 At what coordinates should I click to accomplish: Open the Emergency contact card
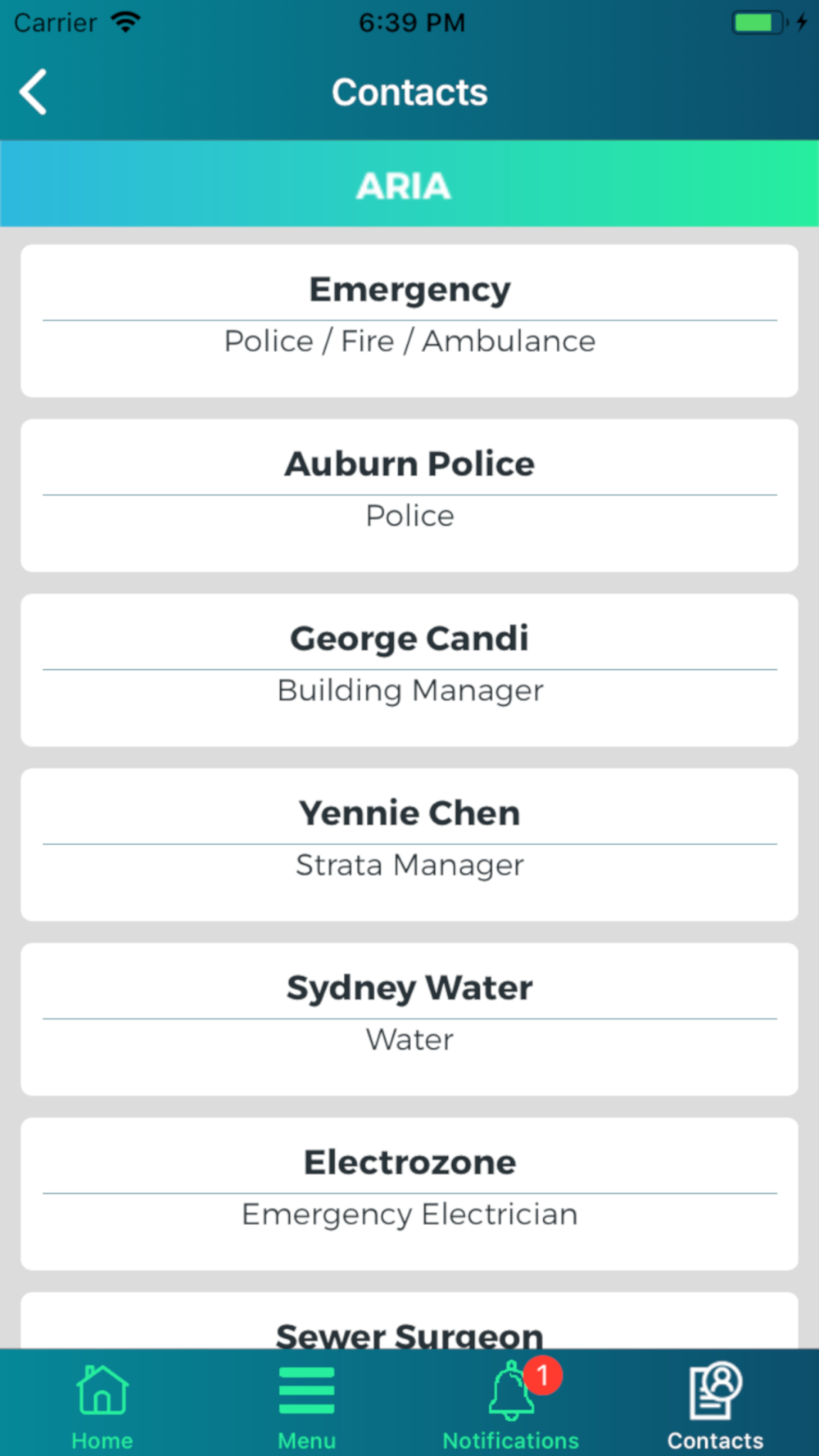click(409, 320)
